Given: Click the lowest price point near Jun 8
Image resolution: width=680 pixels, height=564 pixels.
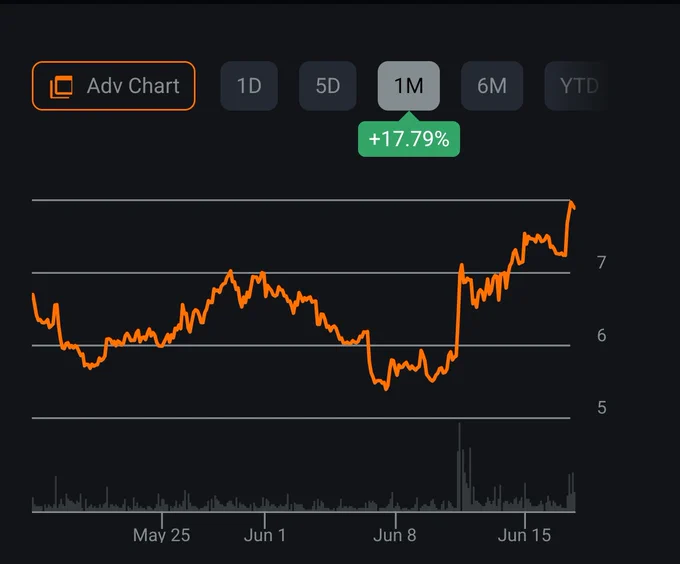Looking at the screenshot, I should pyautogui.click(x=386, y=388).
